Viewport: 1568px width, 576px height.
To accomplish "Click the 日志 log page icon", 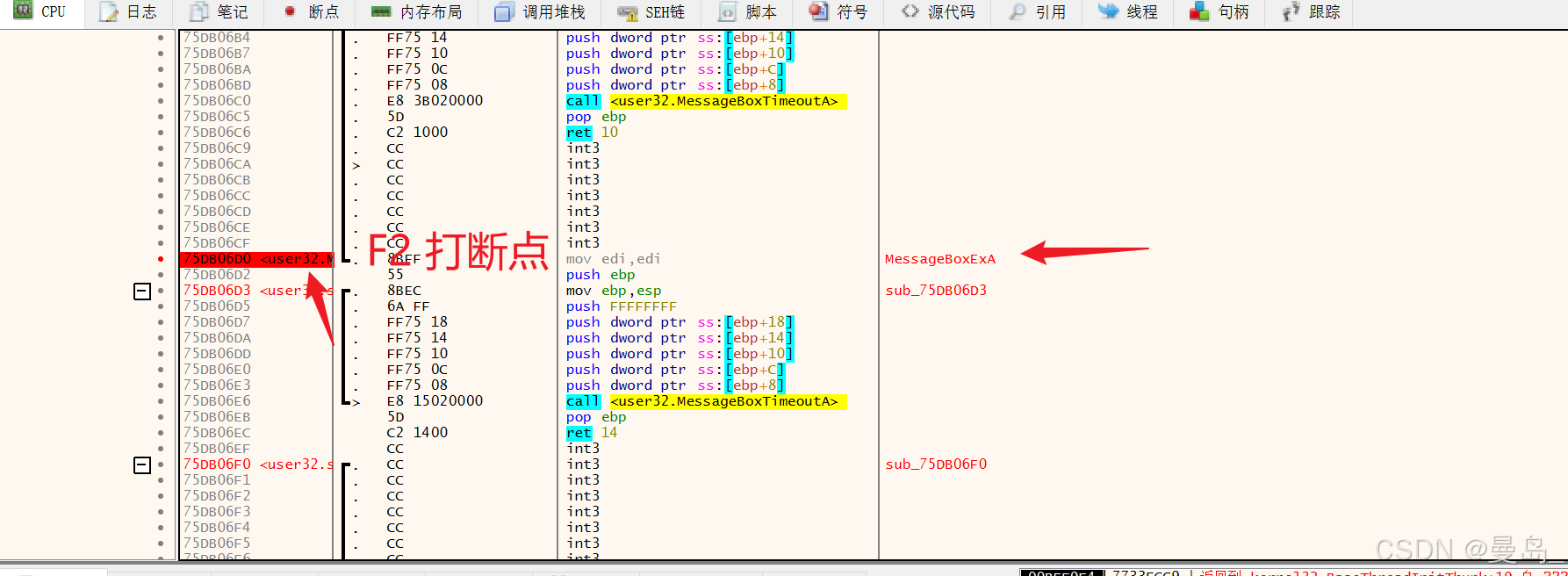I will (x=109, y=11).
